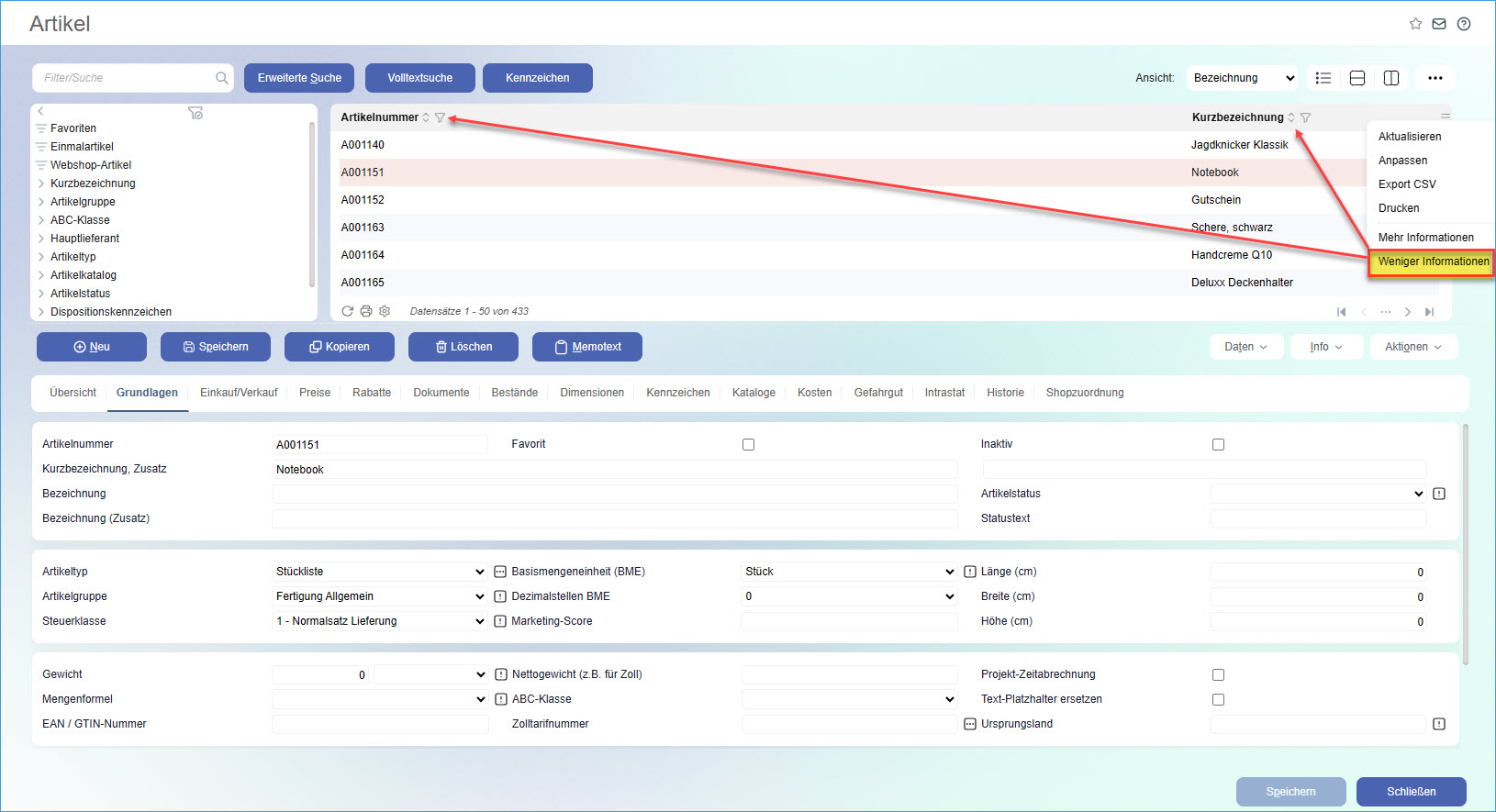Image resolution: width=1496 pixels, height=812 pixels.
Task: Click the print icon below the table
Action: 366,311
